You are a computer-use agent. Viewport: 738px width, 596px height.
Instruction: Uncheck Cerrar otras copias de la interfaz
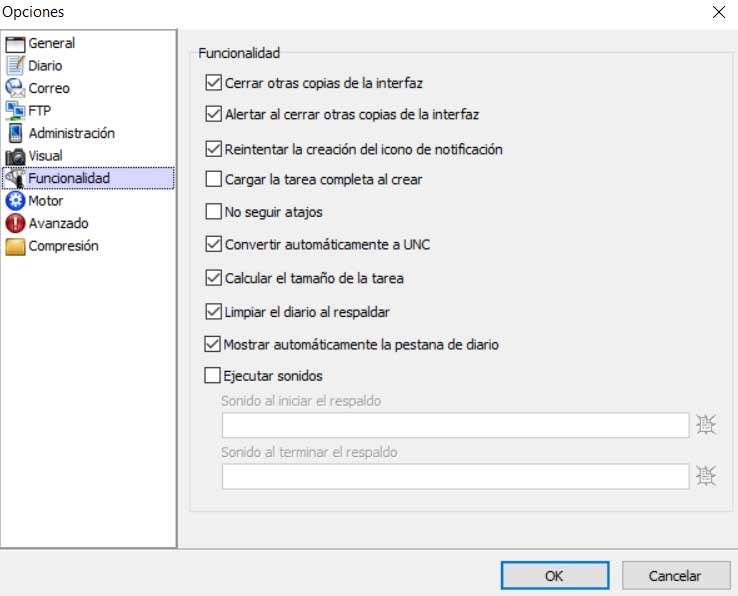coord(212,83)
